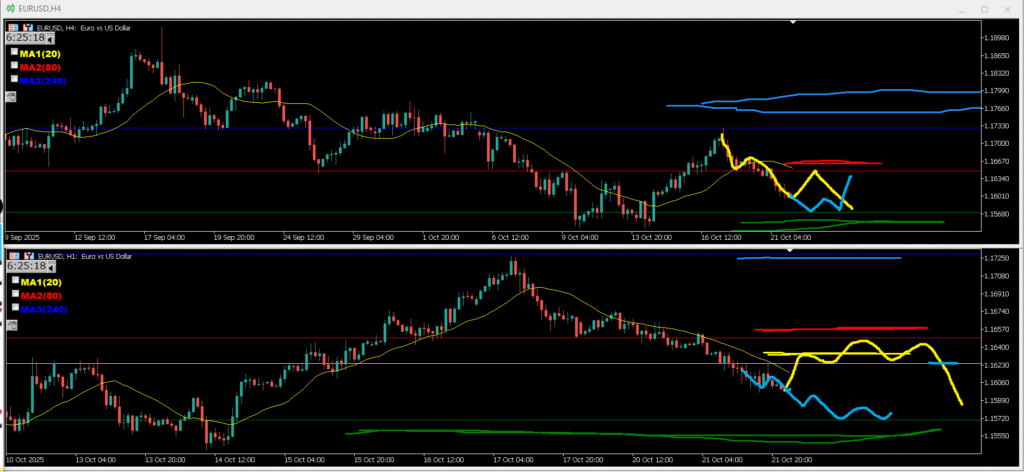Toggle MA1(20) checkbox in the H1 chart
This screenshot has height=472, width=1024.
click(14, 280)
